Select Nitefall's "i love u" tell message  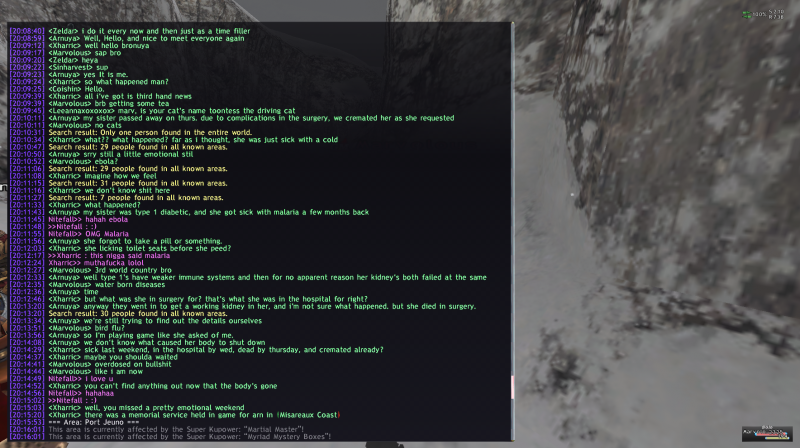point(77,379)
